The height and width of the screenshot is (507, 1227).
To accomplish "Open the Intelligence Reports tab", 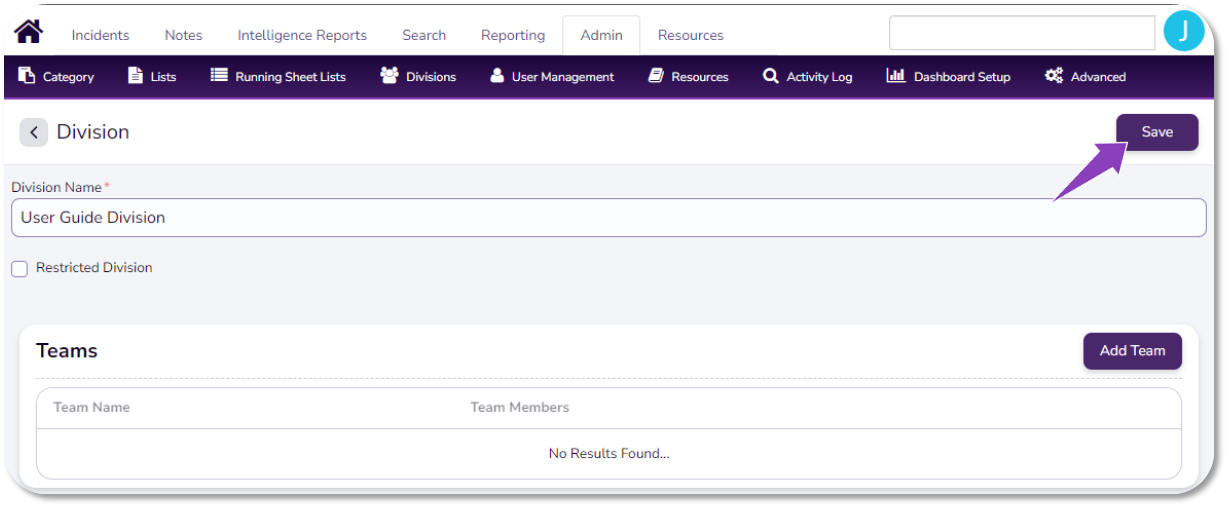I will 302,35.
